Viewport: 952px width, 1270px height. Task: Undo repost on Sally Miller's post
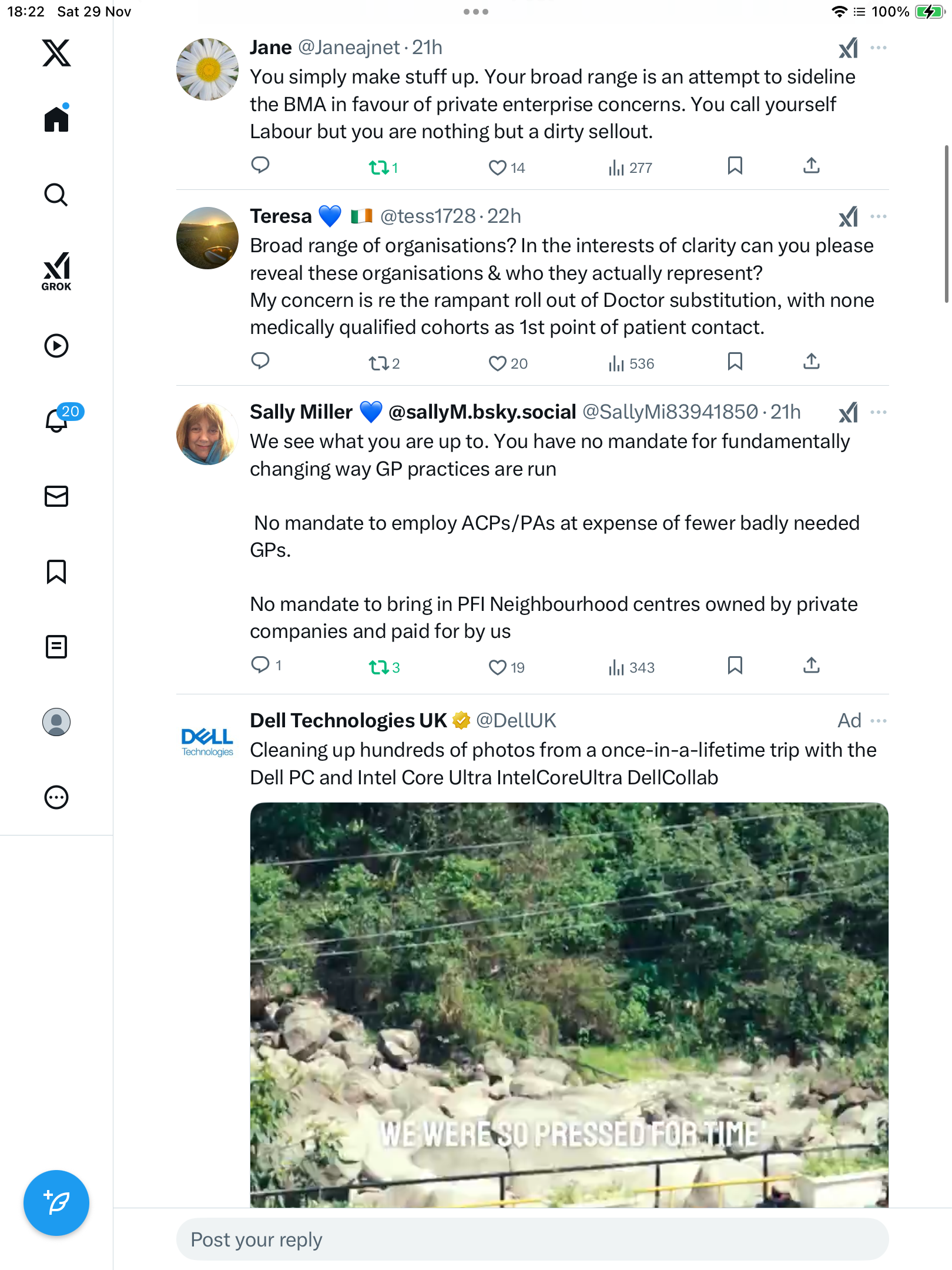(379, 667)
